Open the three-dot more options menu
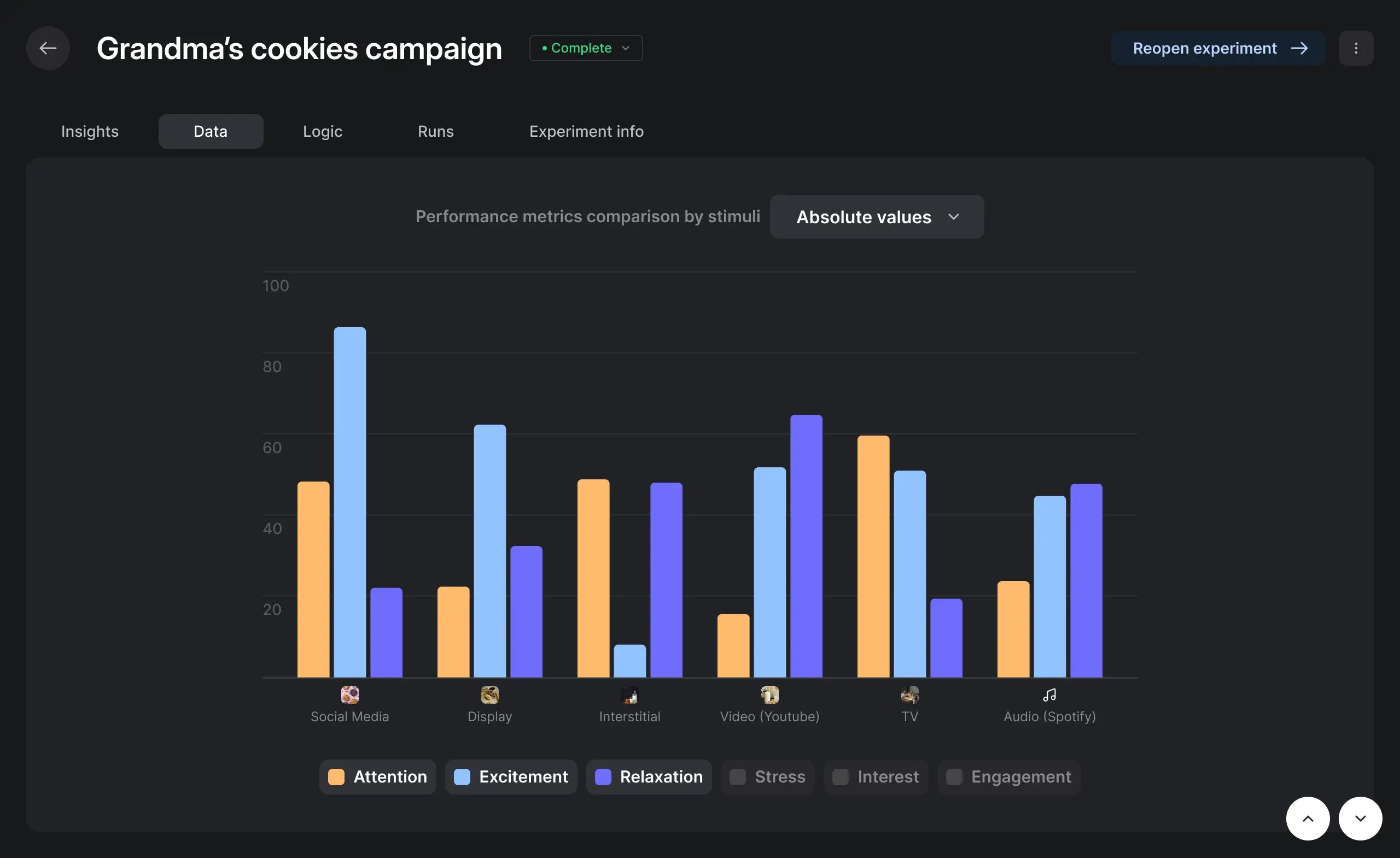Image resolution: width=1400 pixels, height=858 pixels. point(1356,48)
